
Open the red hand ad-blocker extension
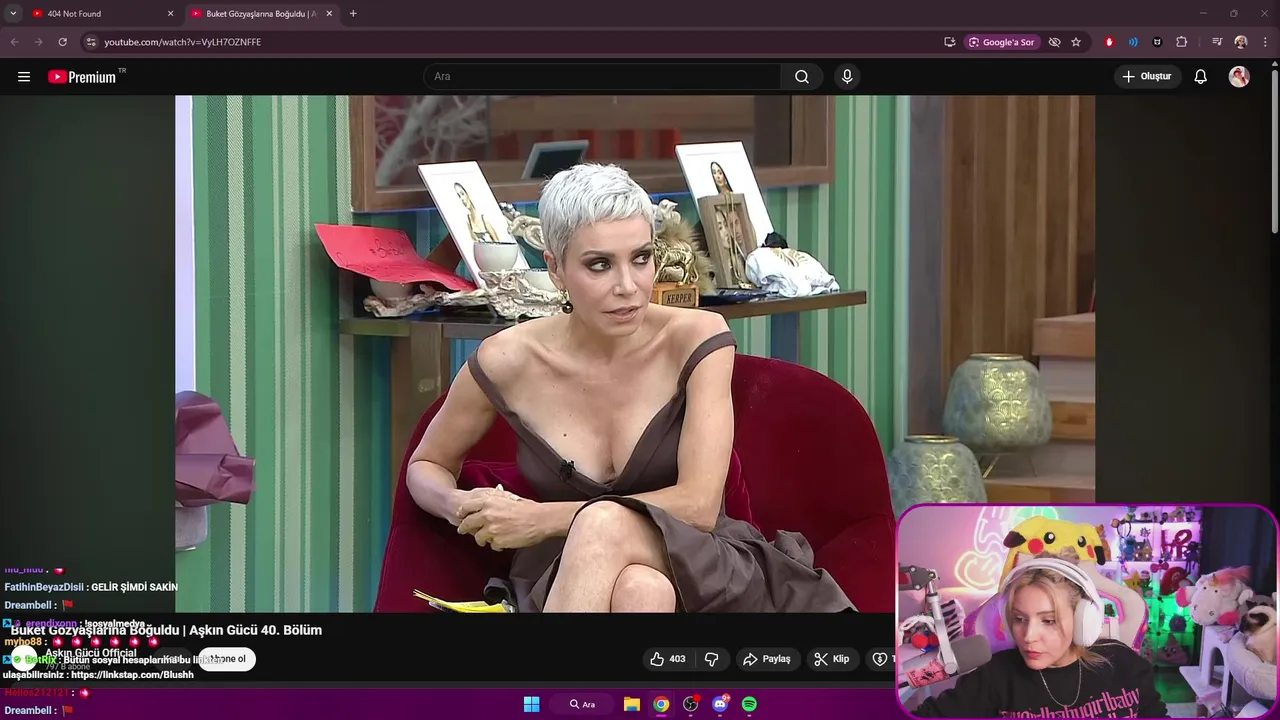pos(1109,42)
